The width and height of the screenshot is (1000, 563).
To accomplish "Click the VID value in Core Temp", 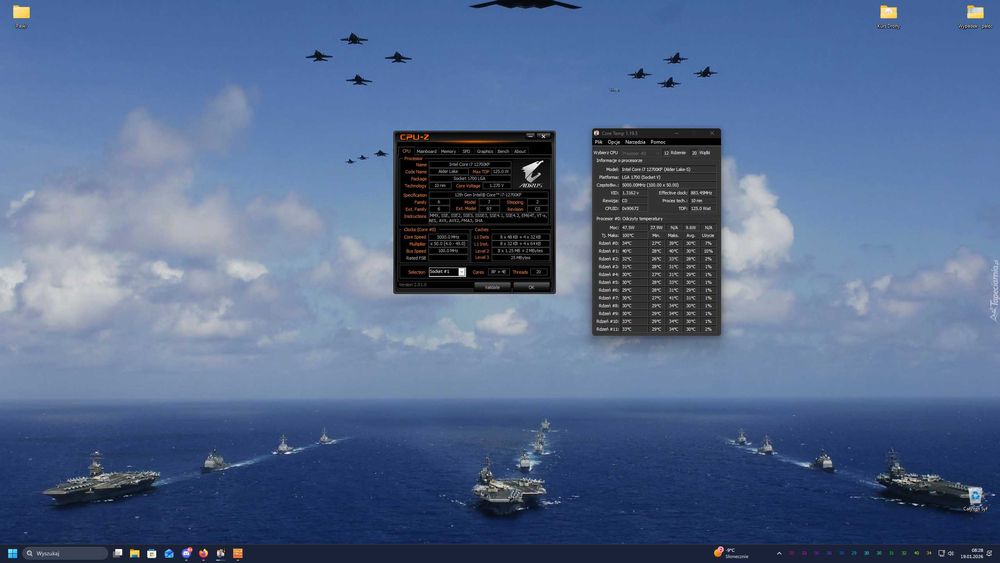I will pyautogui.click(x=634, y=193).
